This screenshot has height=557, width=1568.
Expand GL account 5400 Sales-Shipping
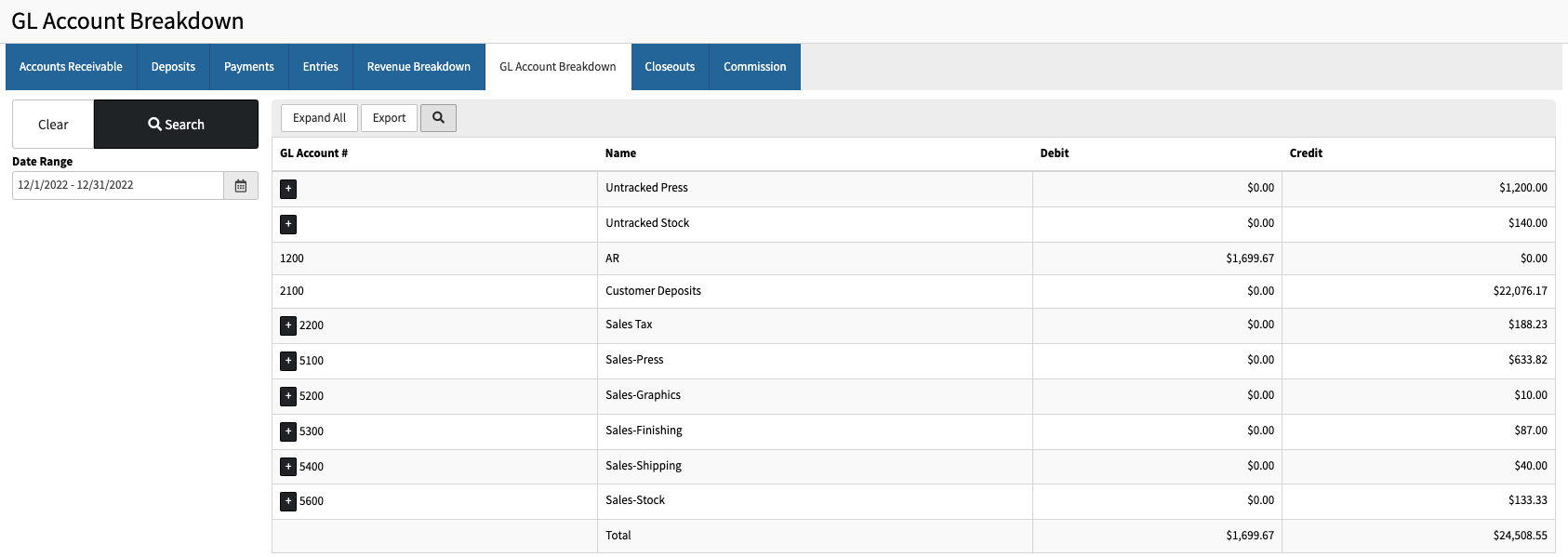[x=288, y=467]
